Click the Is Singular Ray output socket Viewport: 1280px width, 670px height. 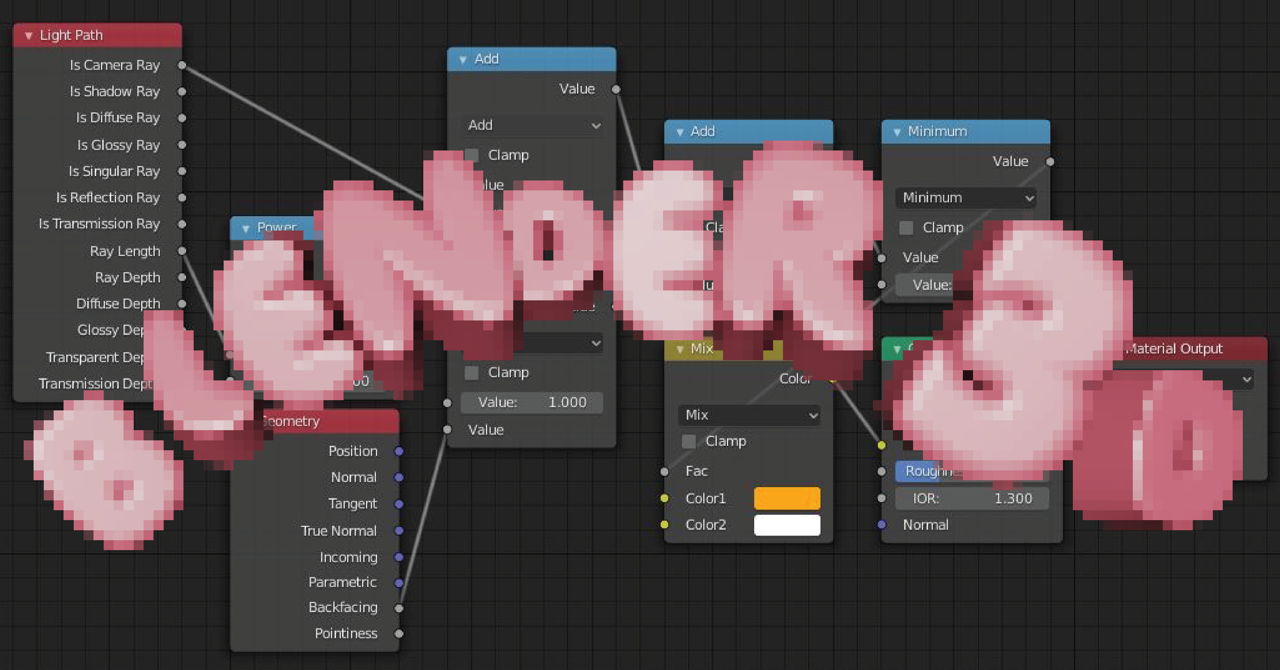coord(182,171)
